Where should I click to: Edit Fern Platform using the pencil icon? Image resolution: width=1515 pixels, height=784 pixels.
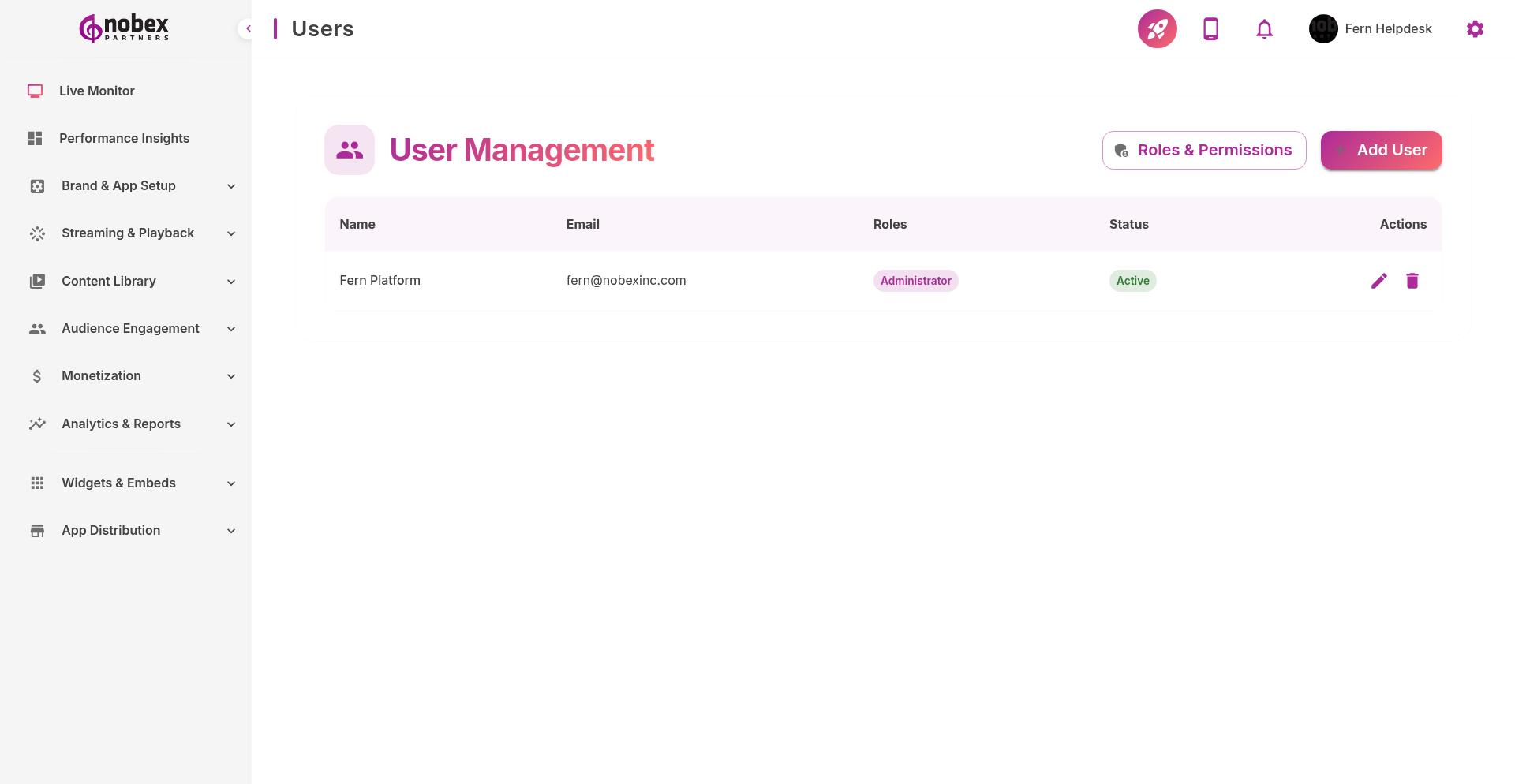(x=1378, y=280)
